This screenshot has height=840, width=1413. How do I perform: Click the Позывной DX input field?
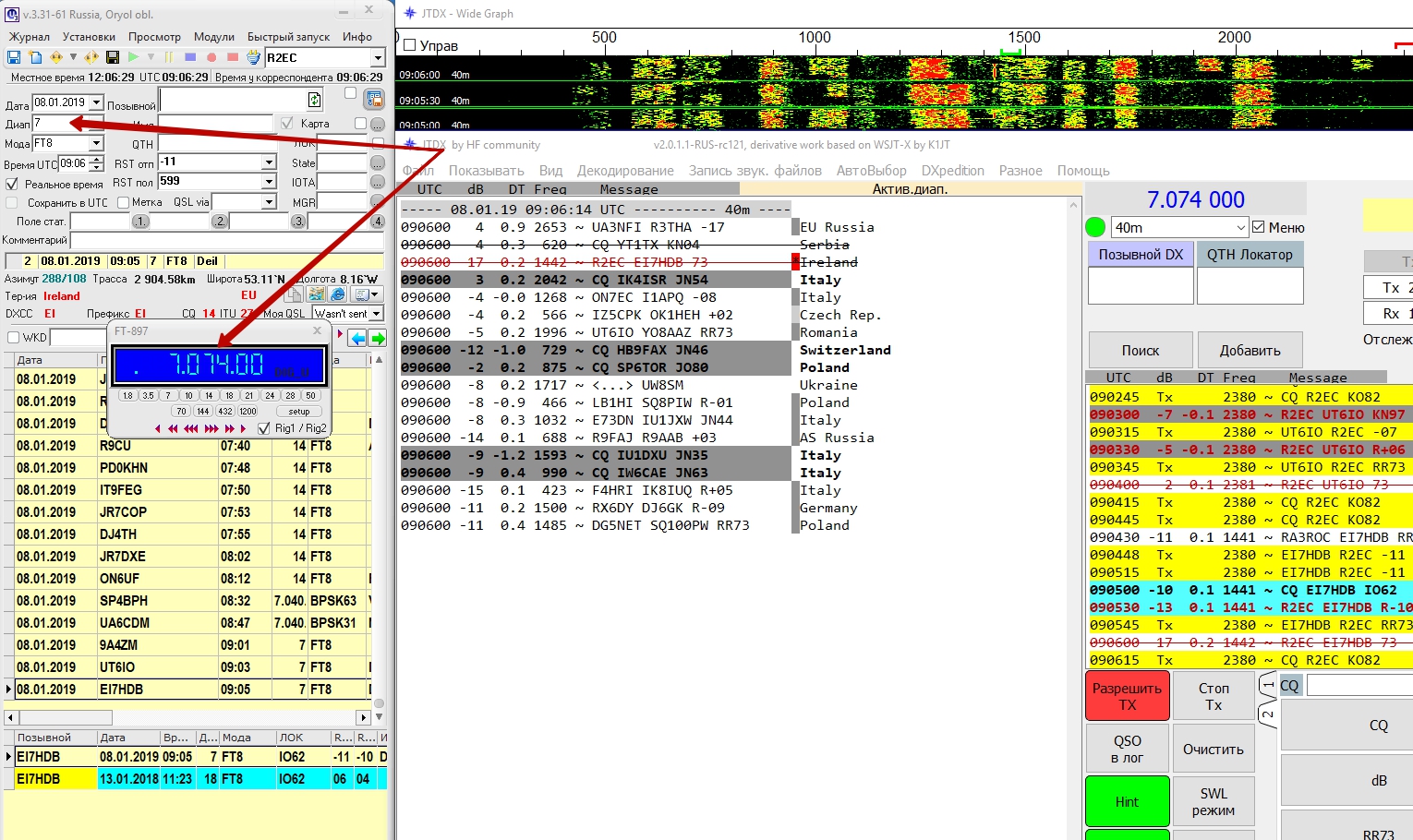pos(1141,285)
